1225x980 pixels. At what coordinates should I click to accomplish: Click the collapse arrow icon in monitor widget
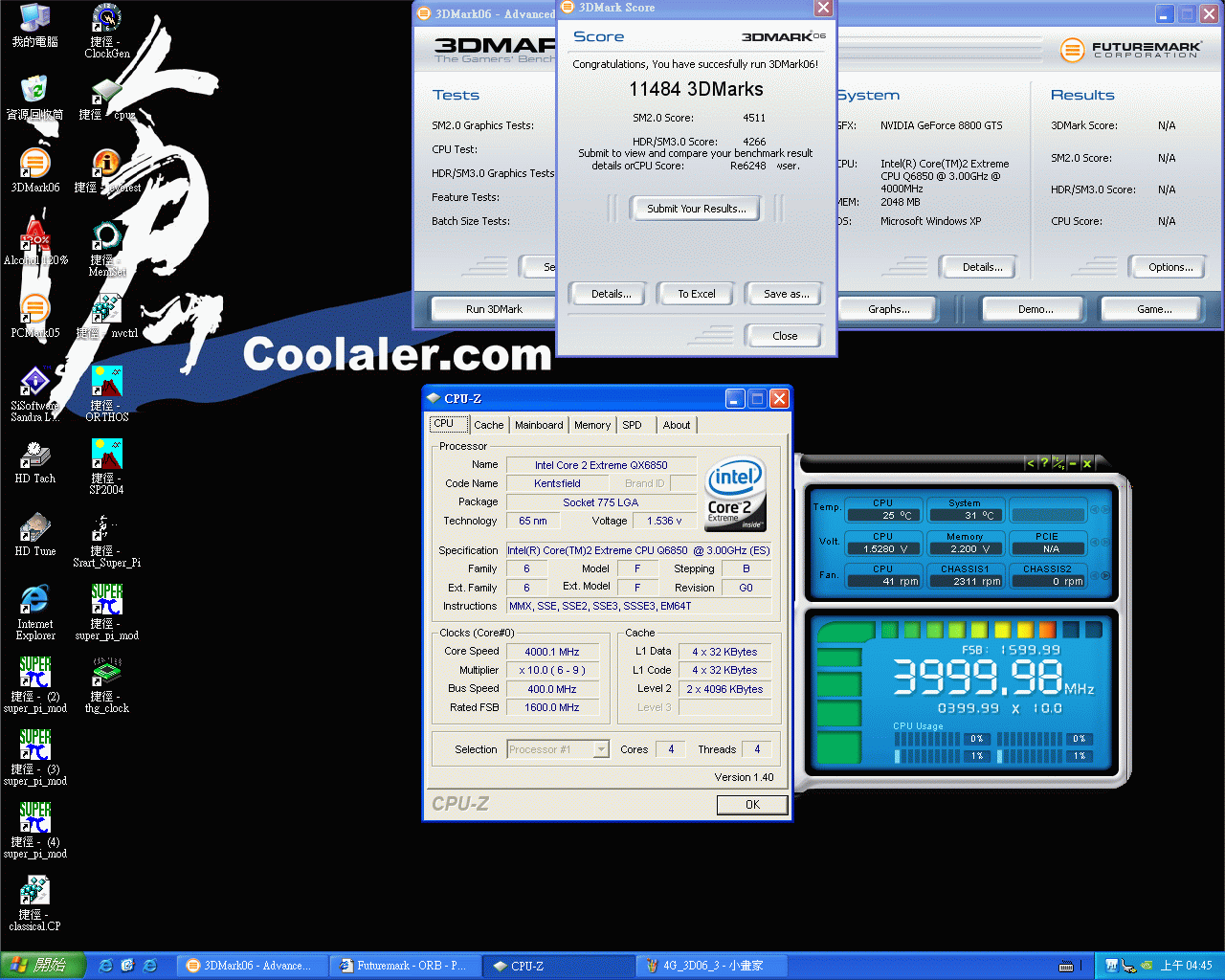1031,463
